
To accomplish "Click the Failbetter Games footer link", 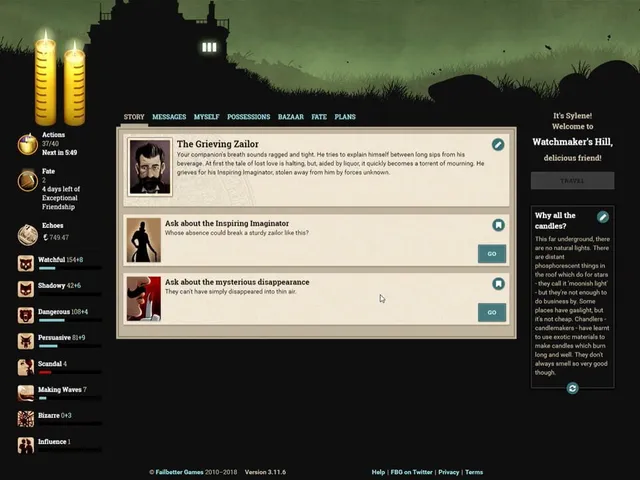I will (179, 472).
